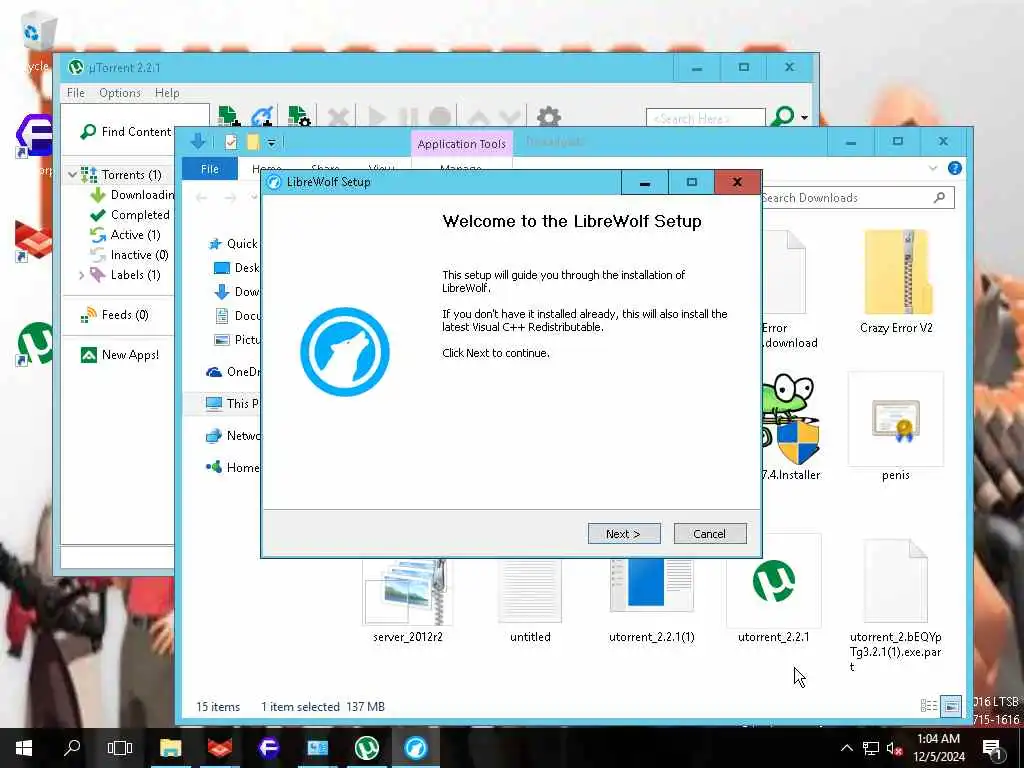Open Action Center notifications icon

pyautogui.click(x=993, y=749)
